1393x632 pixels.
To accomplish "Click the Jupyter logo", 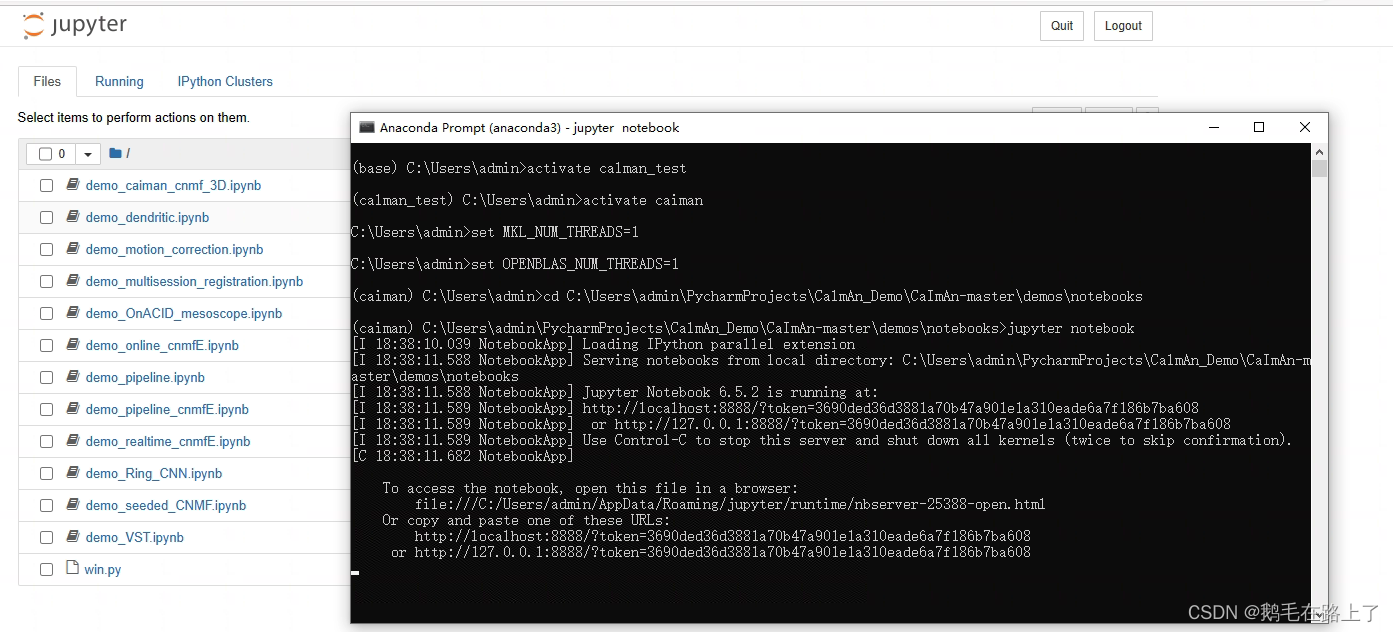I will pos(75,25).
